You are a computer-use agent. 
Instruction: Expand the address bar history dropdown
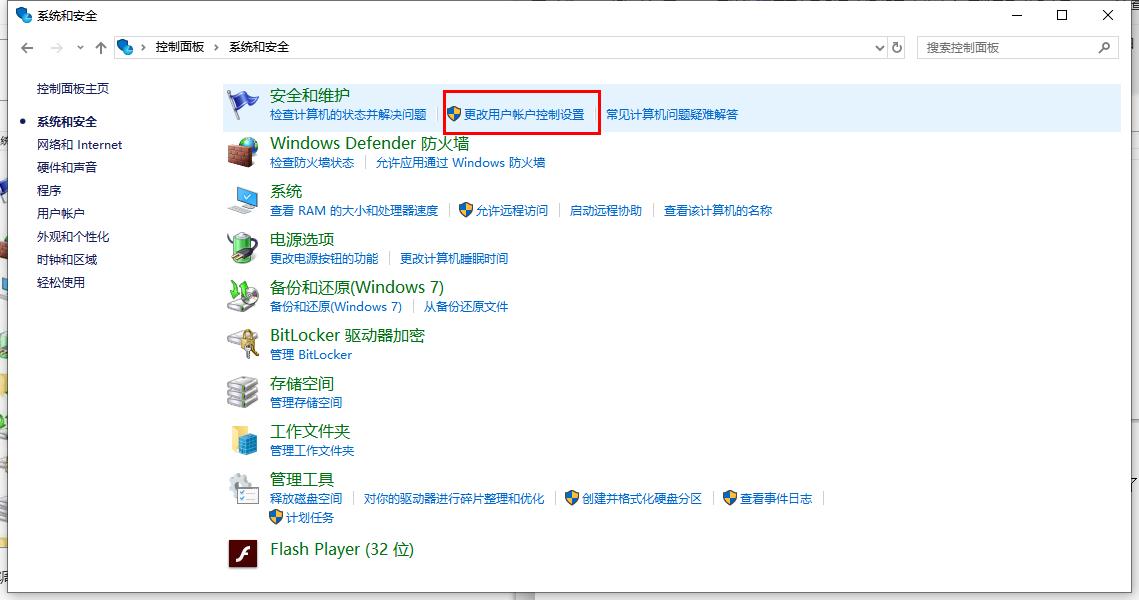pyautogui.click(x=880, y=47)
